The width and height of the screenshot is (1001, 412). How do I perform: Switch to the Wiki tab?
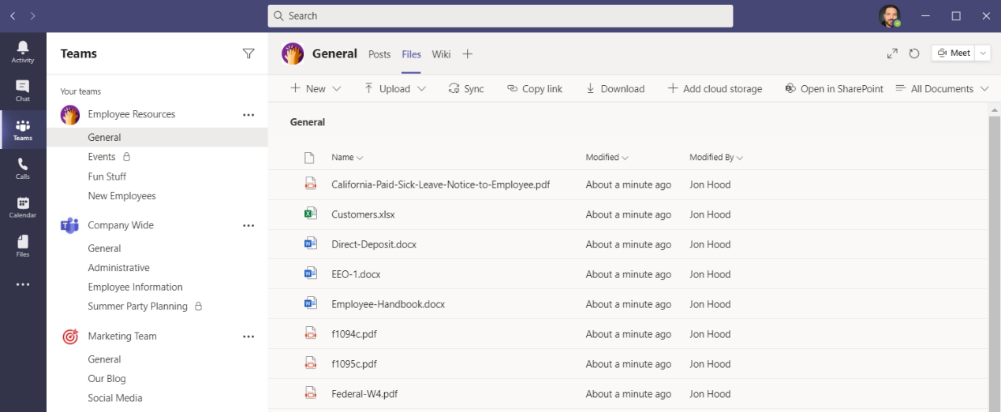[441, 54]
